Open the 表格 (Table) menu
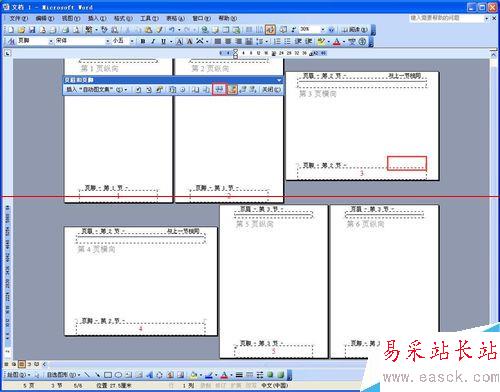Viewport: 500px width, 392px height. click(175, 18)
